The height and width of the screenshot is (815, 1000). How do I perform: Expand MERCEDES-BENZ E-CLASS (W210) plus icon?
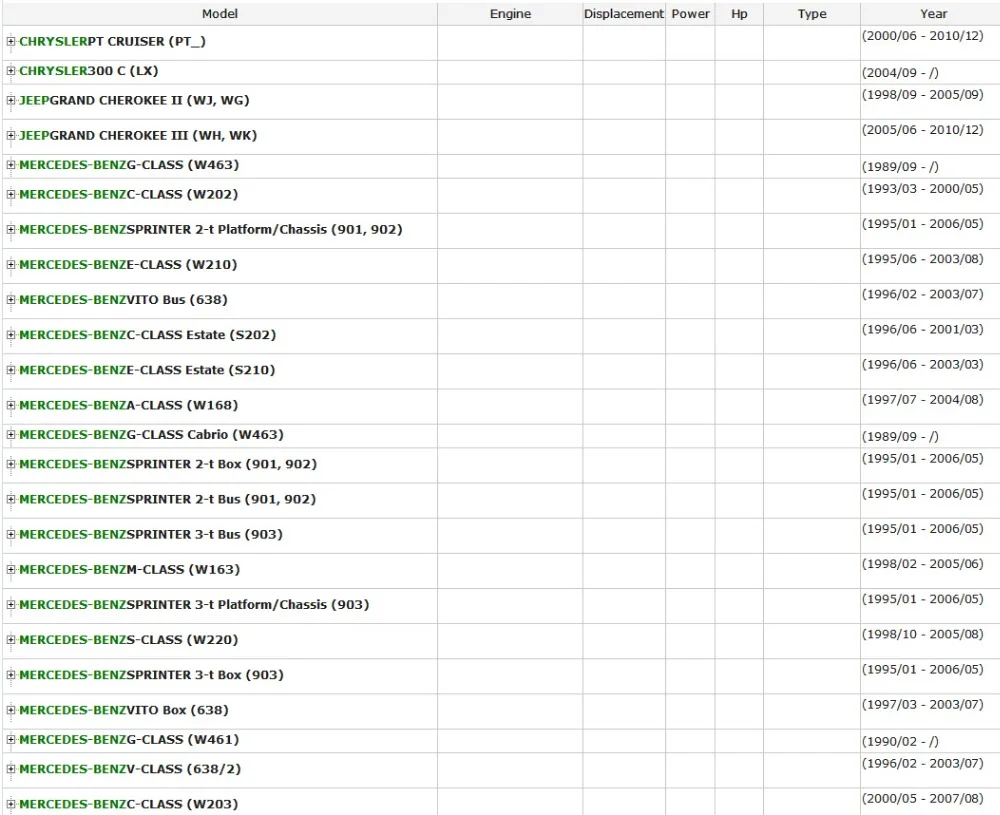click(x=11, y=264)
